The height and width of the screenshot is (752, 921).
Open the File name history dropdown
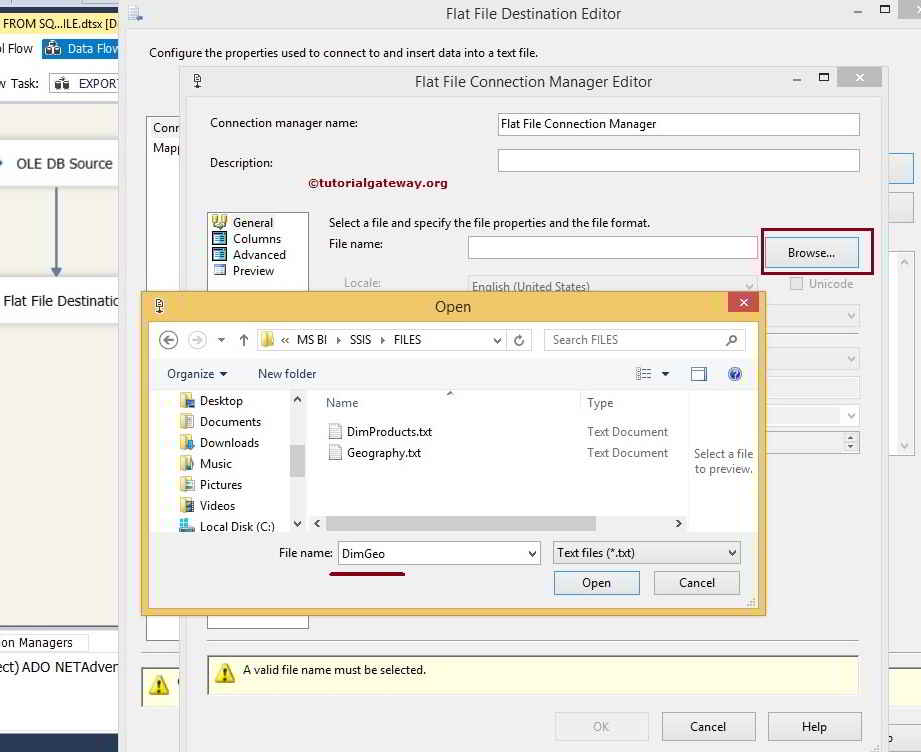(x=532, y=553)
